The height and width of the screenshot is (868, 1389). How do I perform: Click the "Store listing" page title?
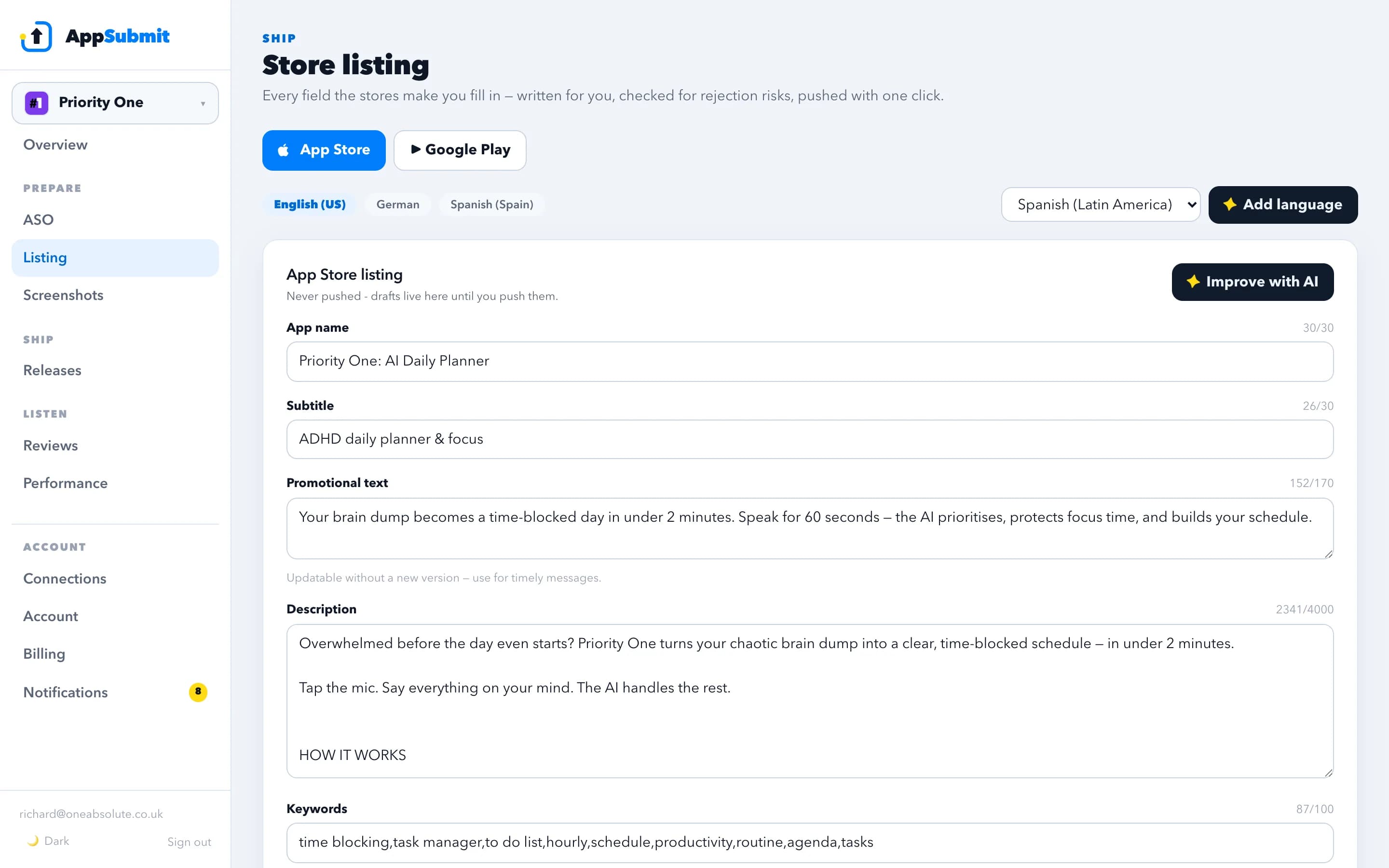coord(345,65)
